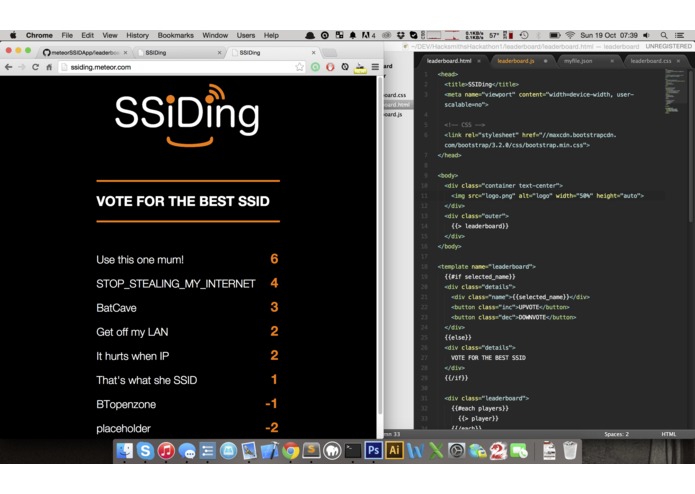Screen dimensions: 695x494
Task: Open Microsoft Excel from the dock
Action: coord(436,451)
